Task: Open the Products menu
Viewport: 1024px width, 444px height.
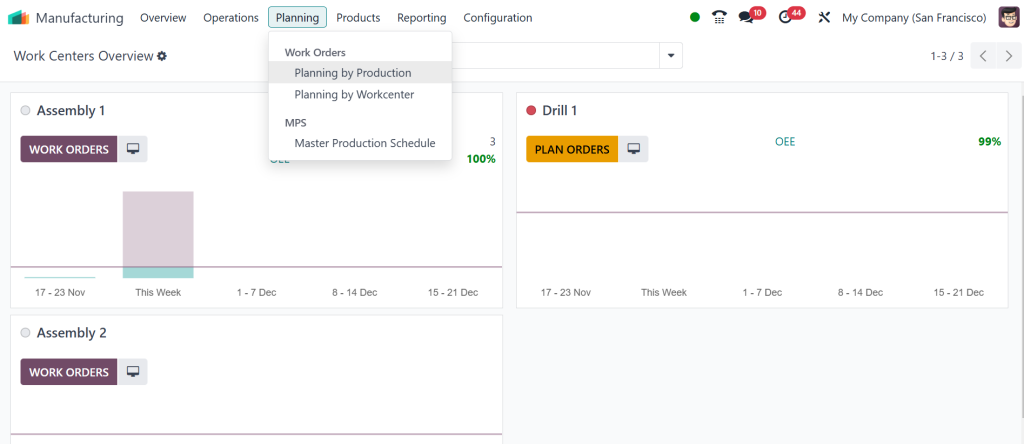Action: click(358, 18)
